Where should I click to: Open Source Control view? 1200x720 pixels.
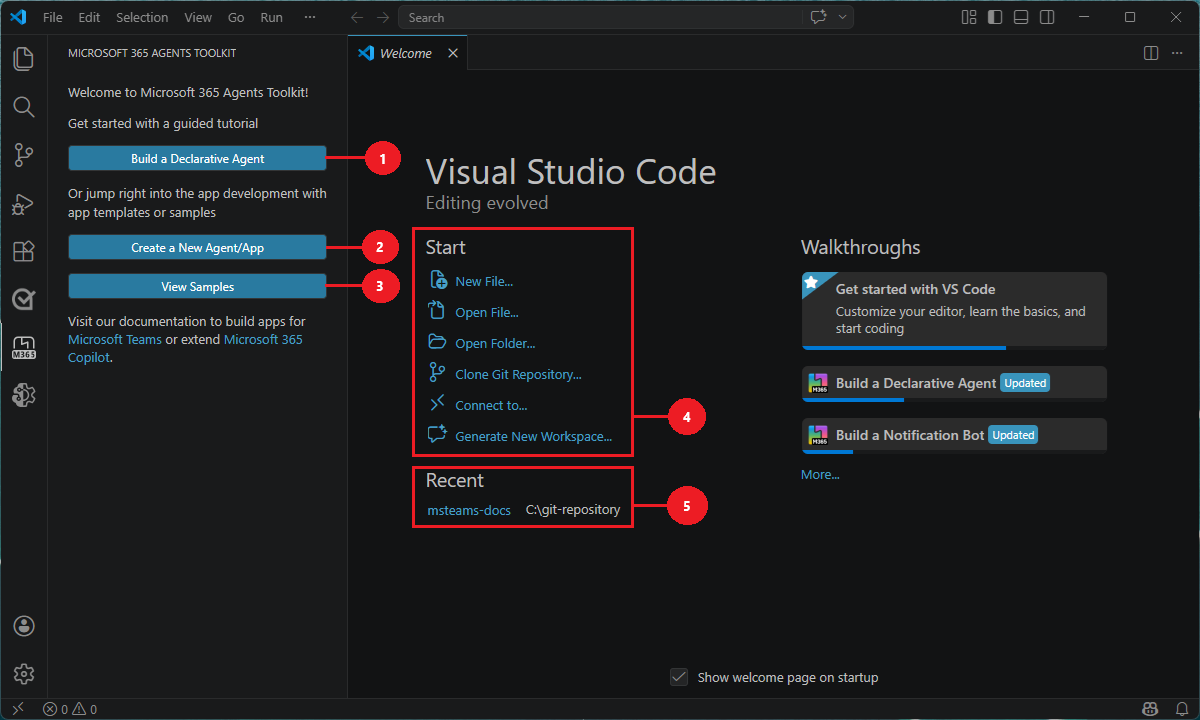23,154
